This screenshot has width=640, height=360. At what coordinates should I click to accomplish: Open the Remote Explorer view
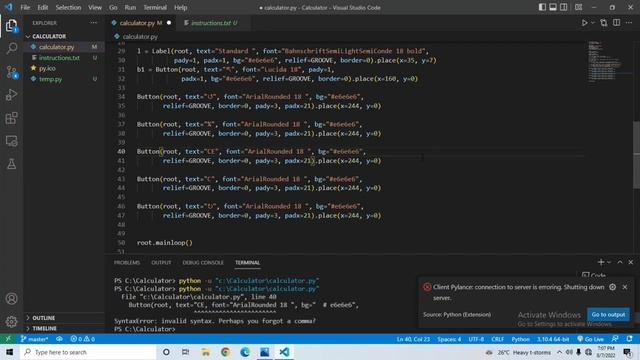[x=11, y=141]
